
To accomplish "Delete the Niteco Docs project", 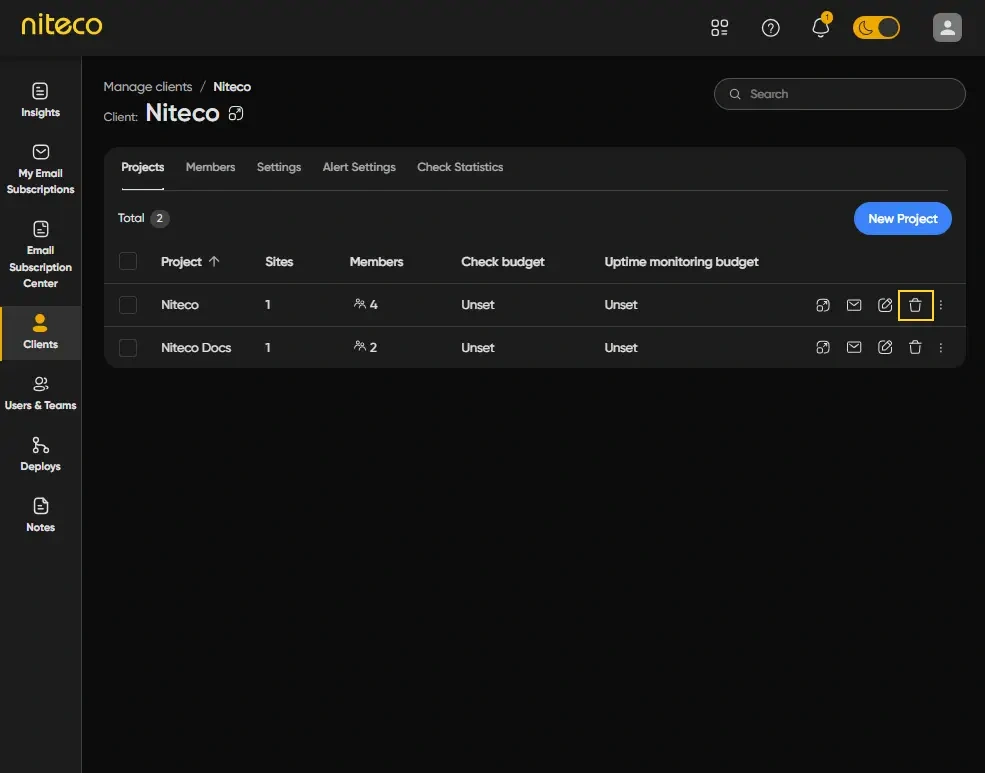I will (x=915, y=347).
